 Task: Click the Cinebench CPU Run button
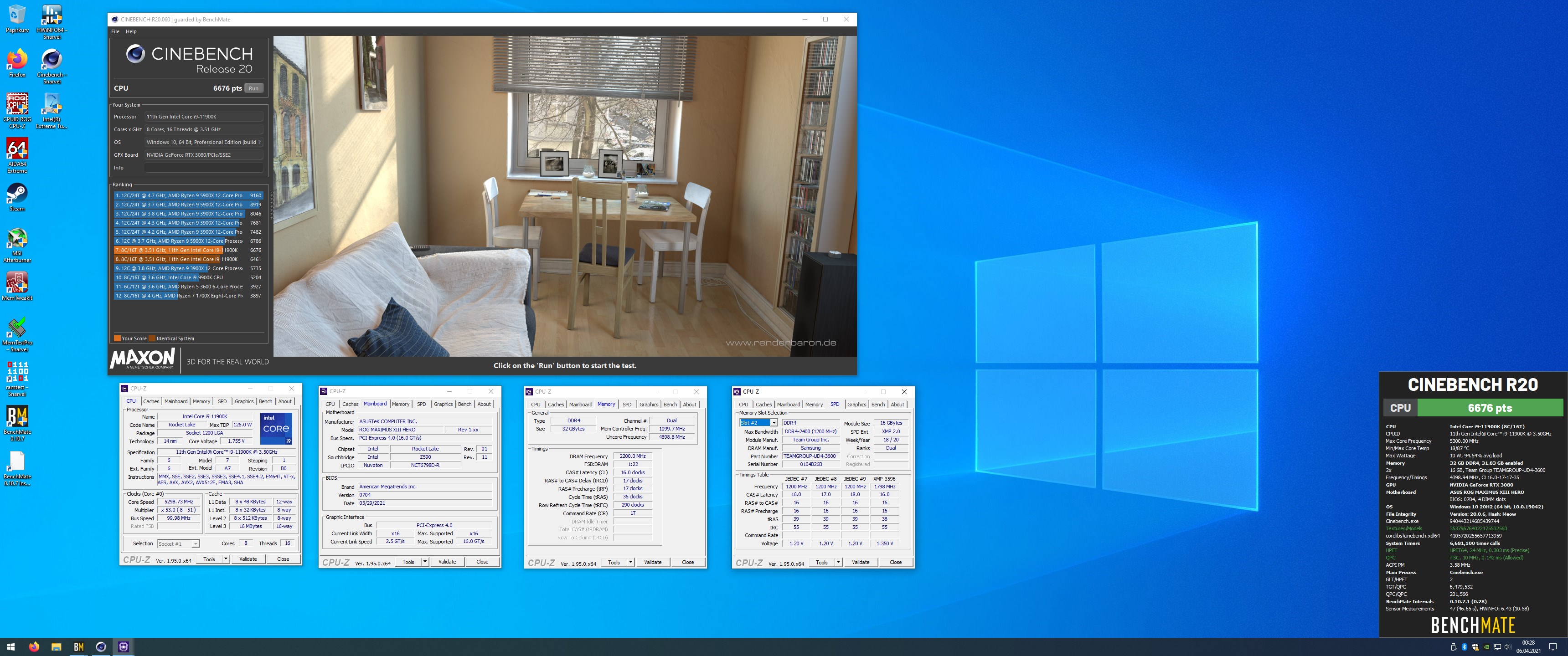point(254,88)
